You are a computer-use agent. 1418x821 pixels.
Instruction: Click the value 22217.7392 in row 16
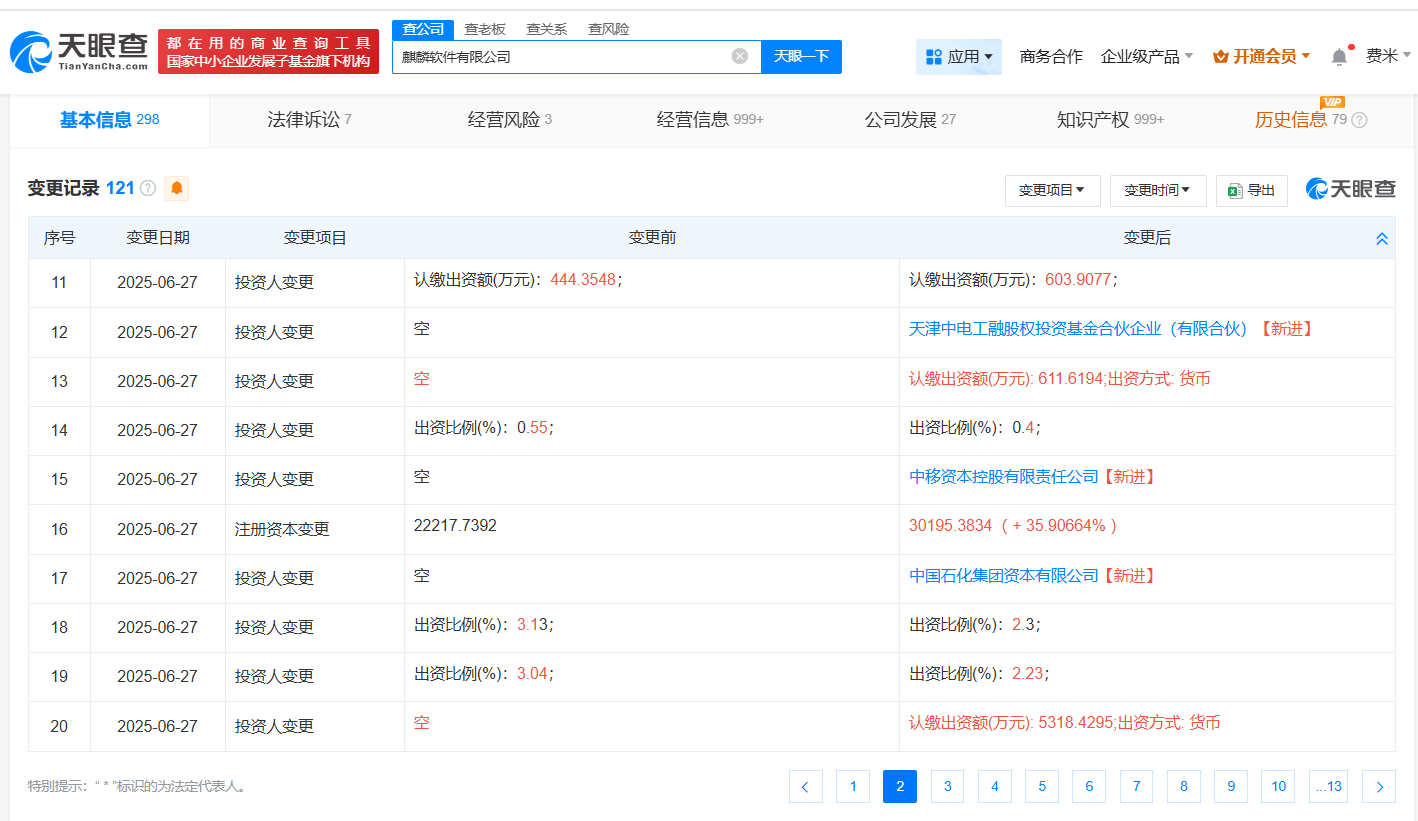[x=455, y=525]
